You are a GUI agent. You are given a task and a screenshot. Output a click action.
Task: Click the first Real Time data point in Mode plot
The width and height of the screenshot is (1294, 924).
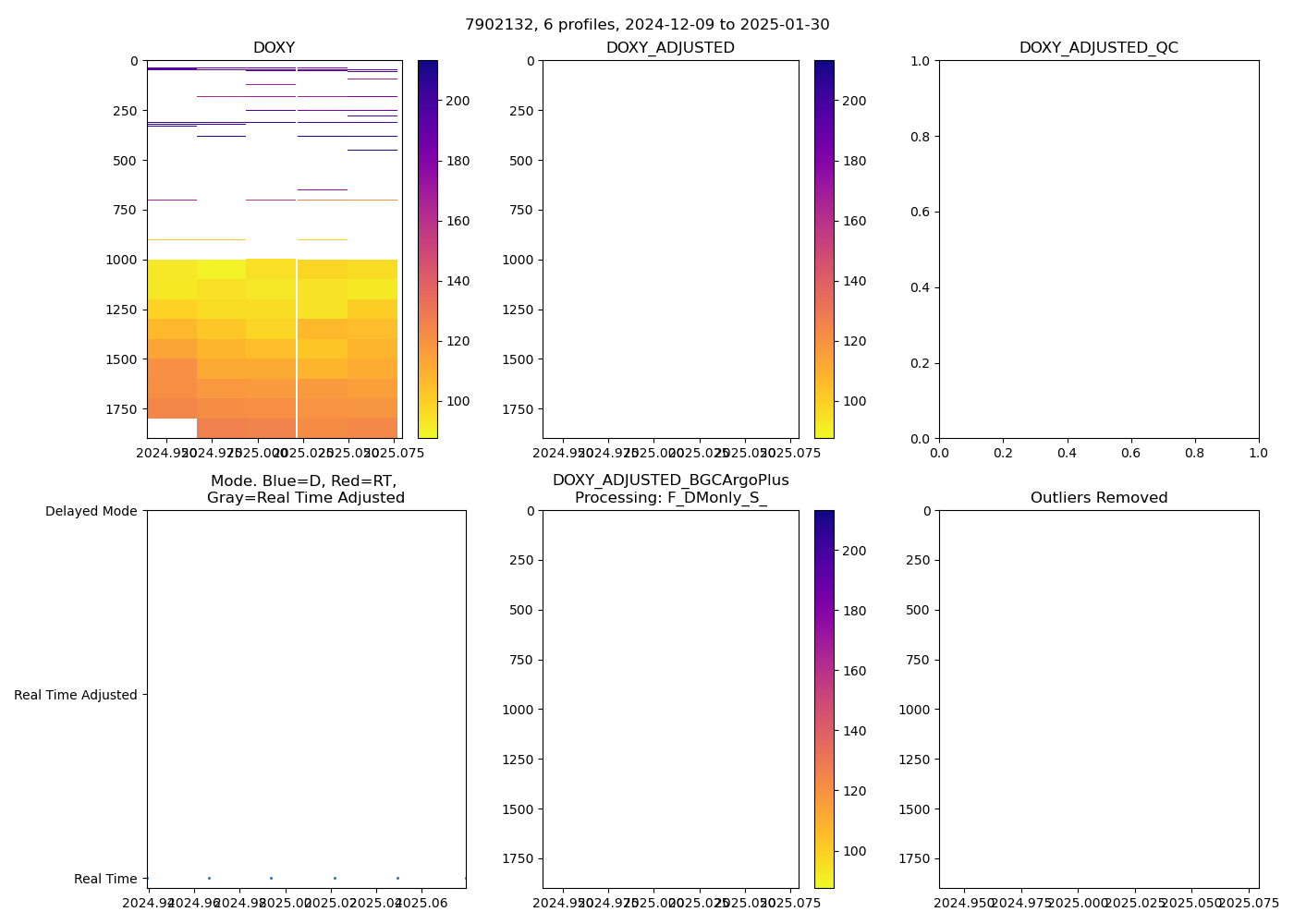click(209, 878)
